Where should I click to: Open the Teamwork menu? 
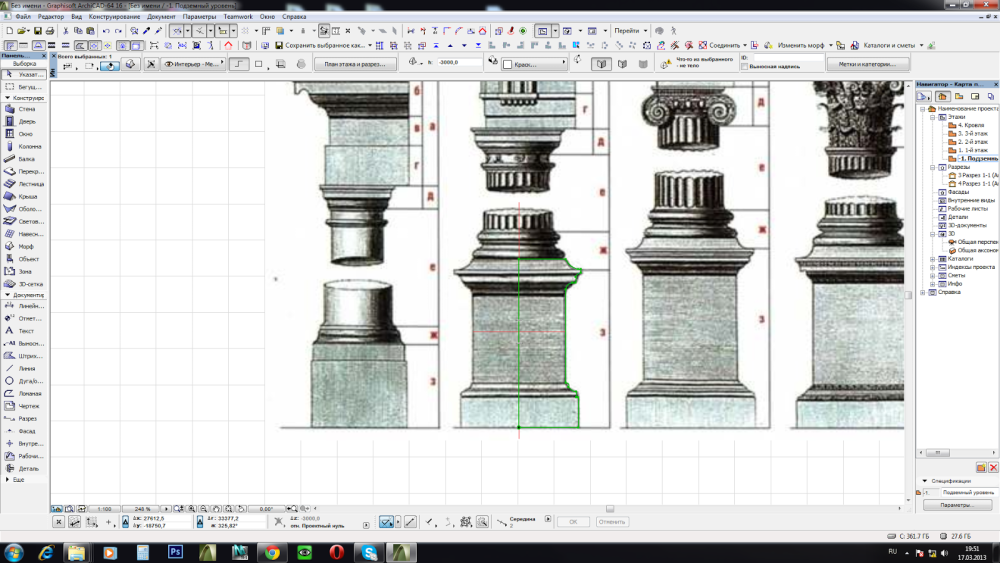point(238,17)
